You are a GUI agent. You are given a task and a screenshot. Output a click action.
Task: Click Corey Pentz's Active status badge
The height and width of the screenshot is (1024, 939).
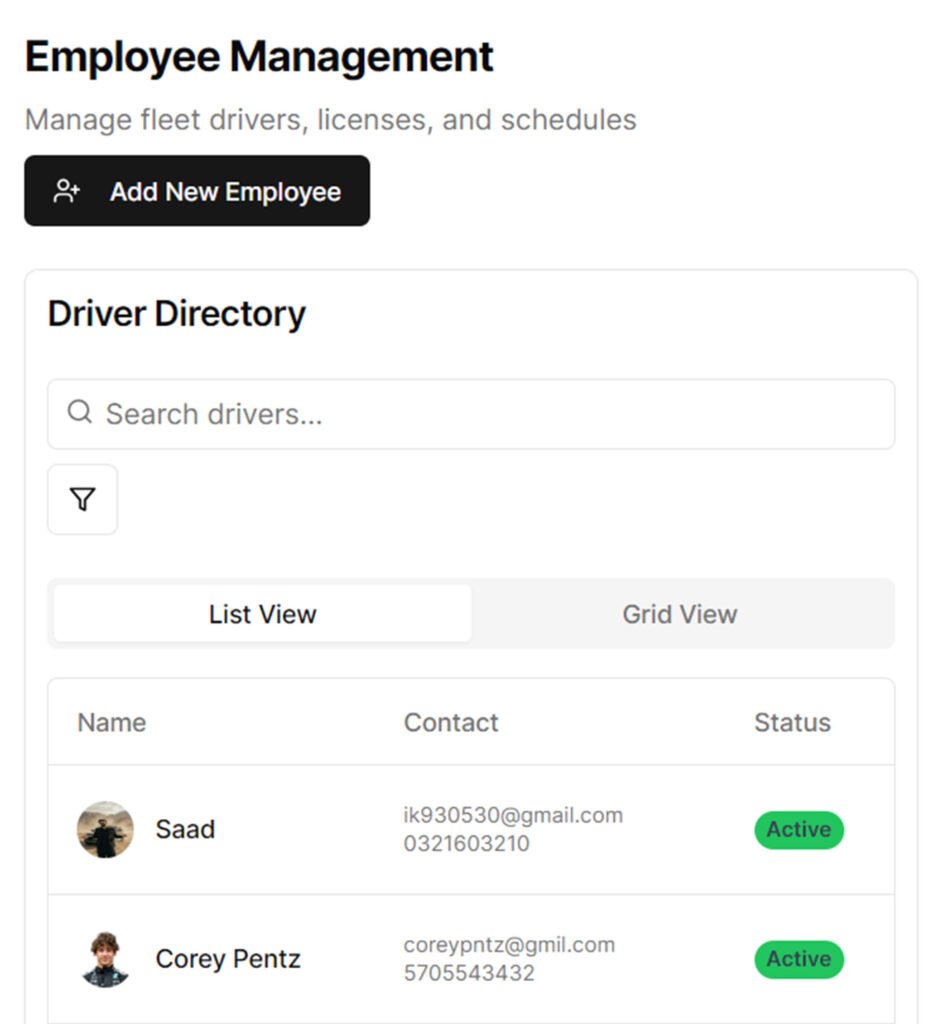[x=798, y=959]
